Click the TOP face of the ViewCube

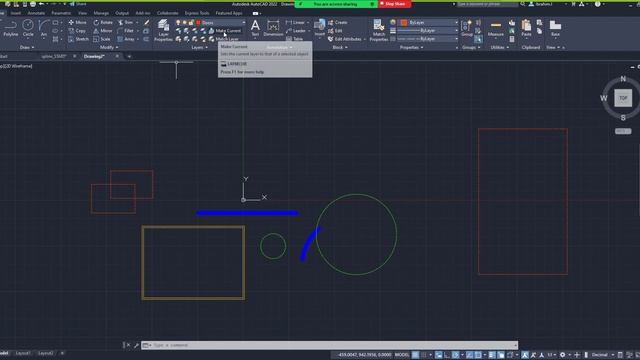(623, 98)
